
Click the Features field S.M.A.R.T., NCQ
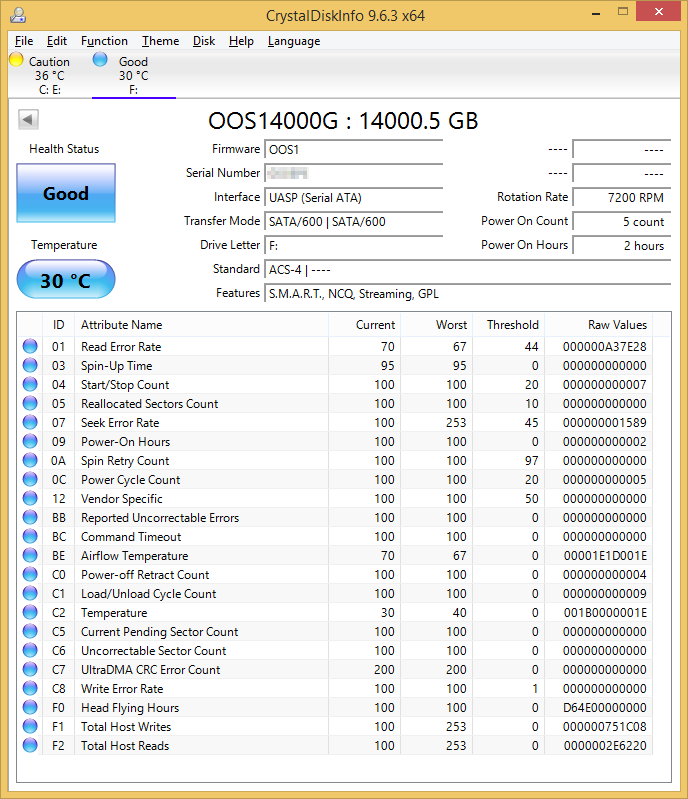(467, 294)
